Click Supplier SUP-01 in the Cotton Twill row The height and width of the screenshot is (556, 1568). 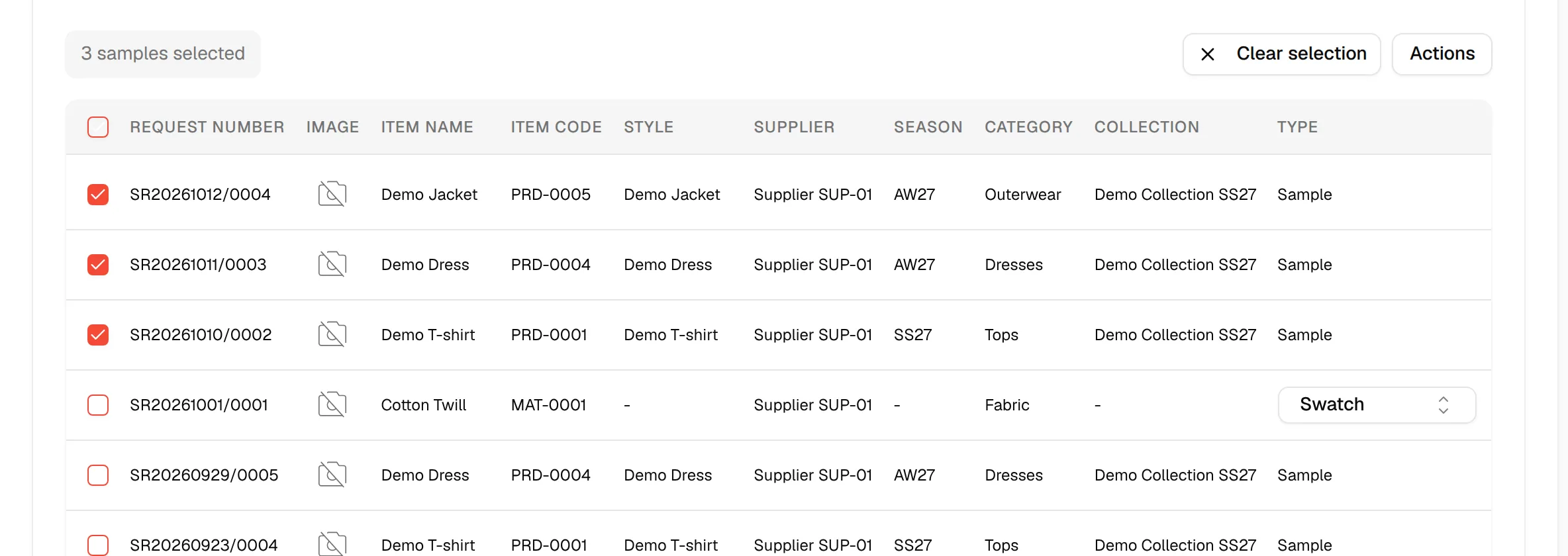tap(812, 405)
